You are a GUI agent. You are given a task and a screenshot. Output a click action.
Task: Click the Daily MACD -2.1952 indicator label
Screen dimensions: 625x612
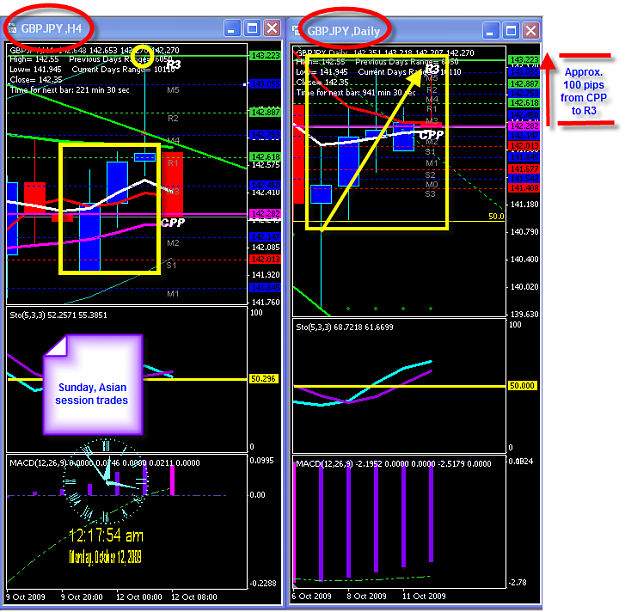393,464
